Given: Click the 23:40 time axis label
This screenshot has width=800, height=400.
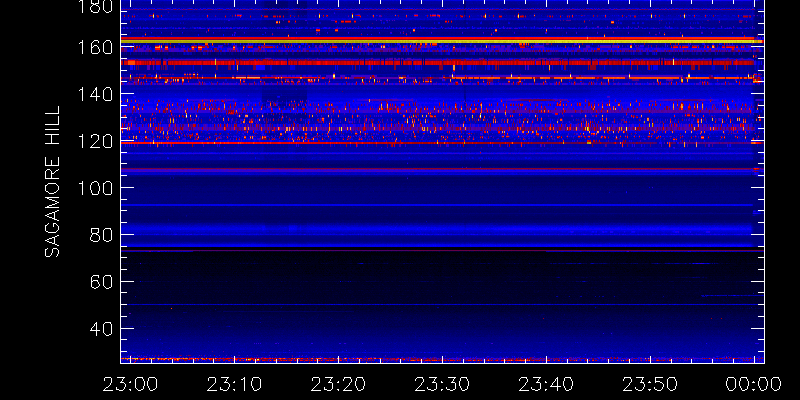Looking at the screenshot, I should click(547, 384).
